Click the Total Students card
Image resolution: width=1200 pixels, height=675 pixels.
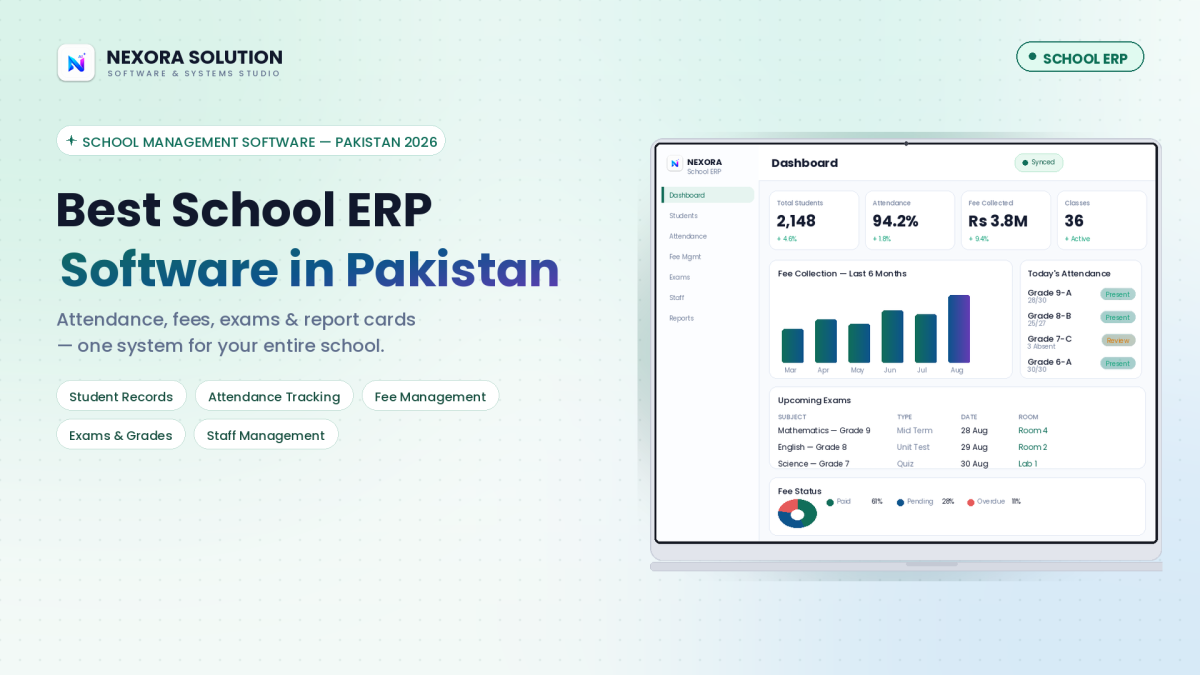point(814,220)
